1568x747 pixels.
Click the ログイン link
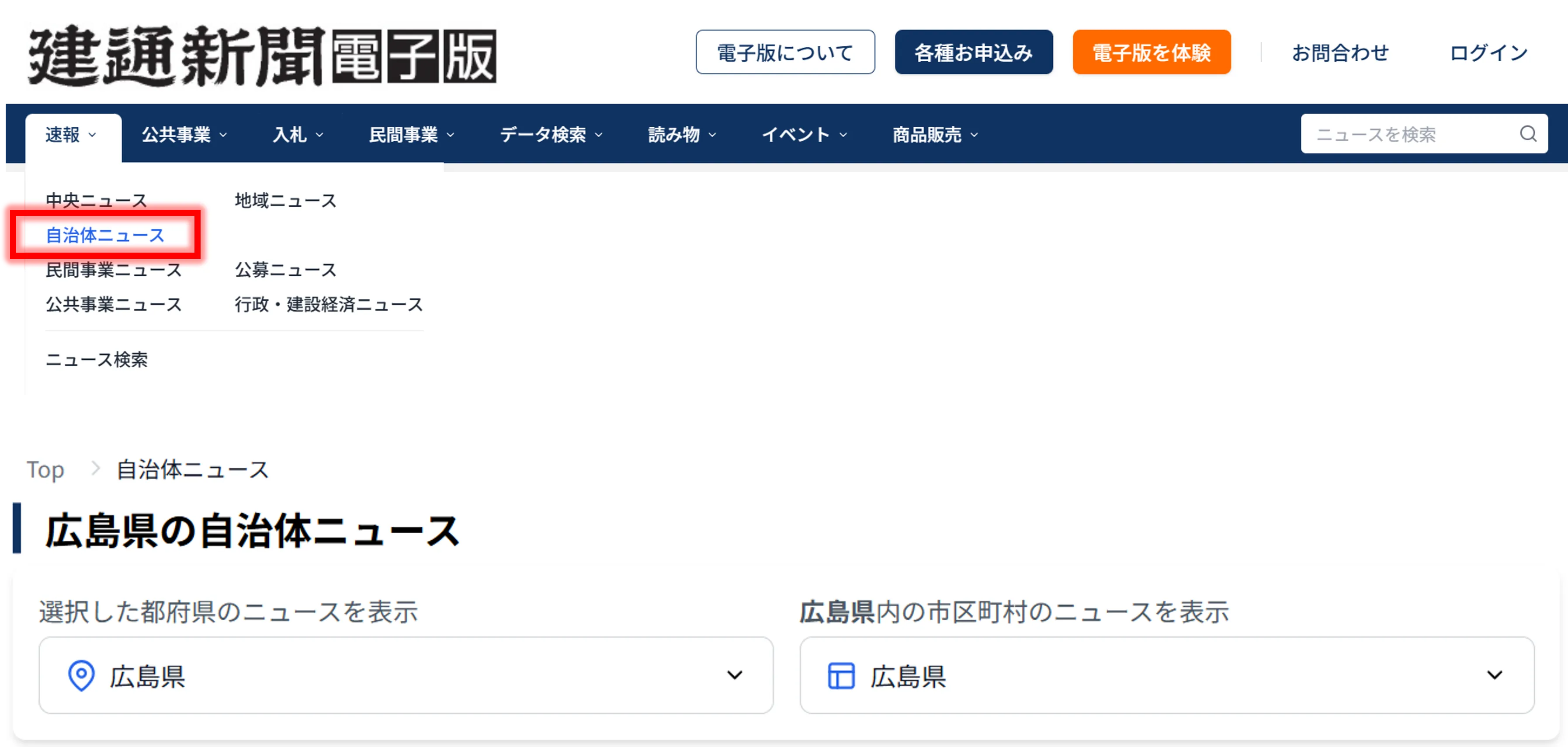click(1489, 53)
